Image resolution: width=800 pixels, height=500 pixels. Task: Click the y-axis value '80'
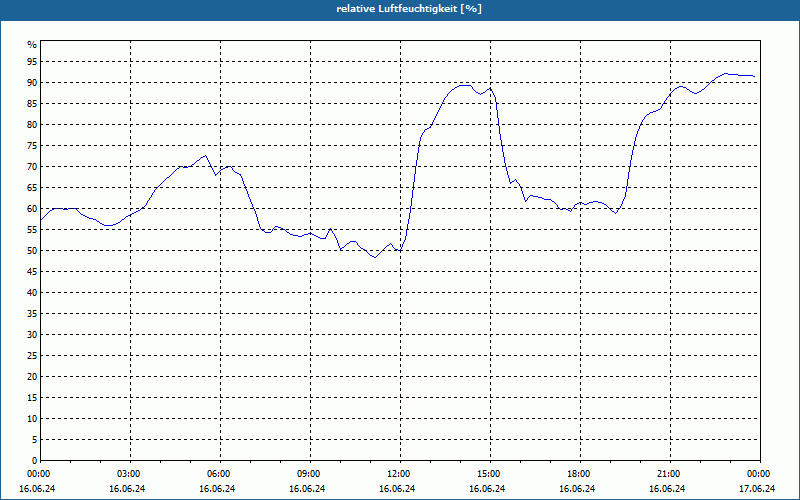[x=32, y=124]
